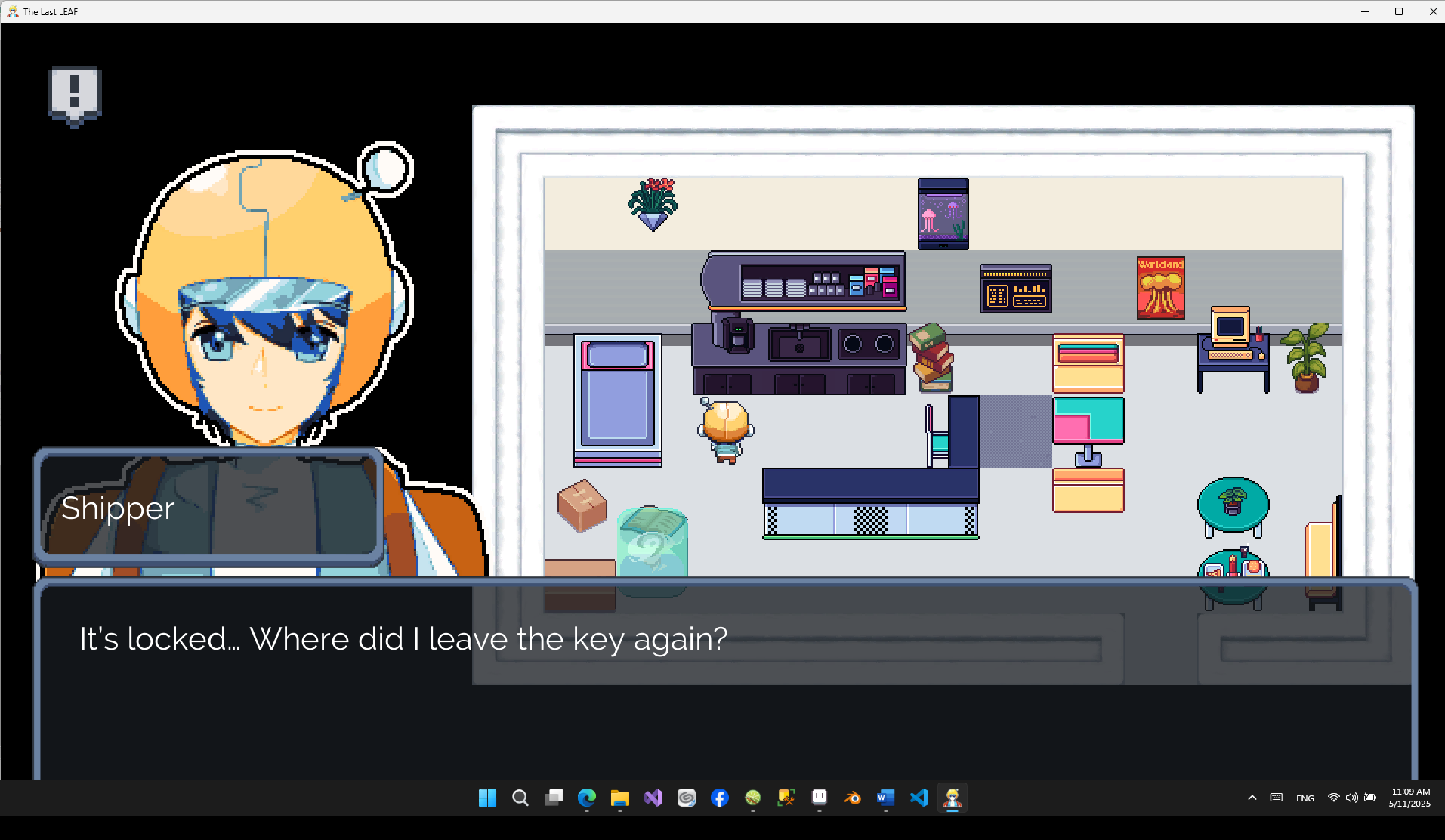The height and width of the screenshot is (840, 1445).
Task: Click the pink and teal swivel chair
Action: (1088, 431)
